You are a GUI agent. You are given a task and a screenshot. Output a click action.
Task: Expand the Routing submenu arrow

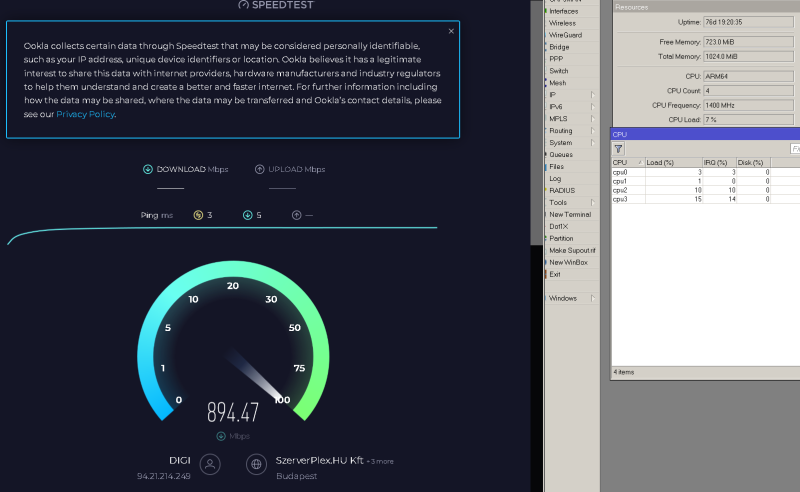pyautogui.click(x=593, y=131)
